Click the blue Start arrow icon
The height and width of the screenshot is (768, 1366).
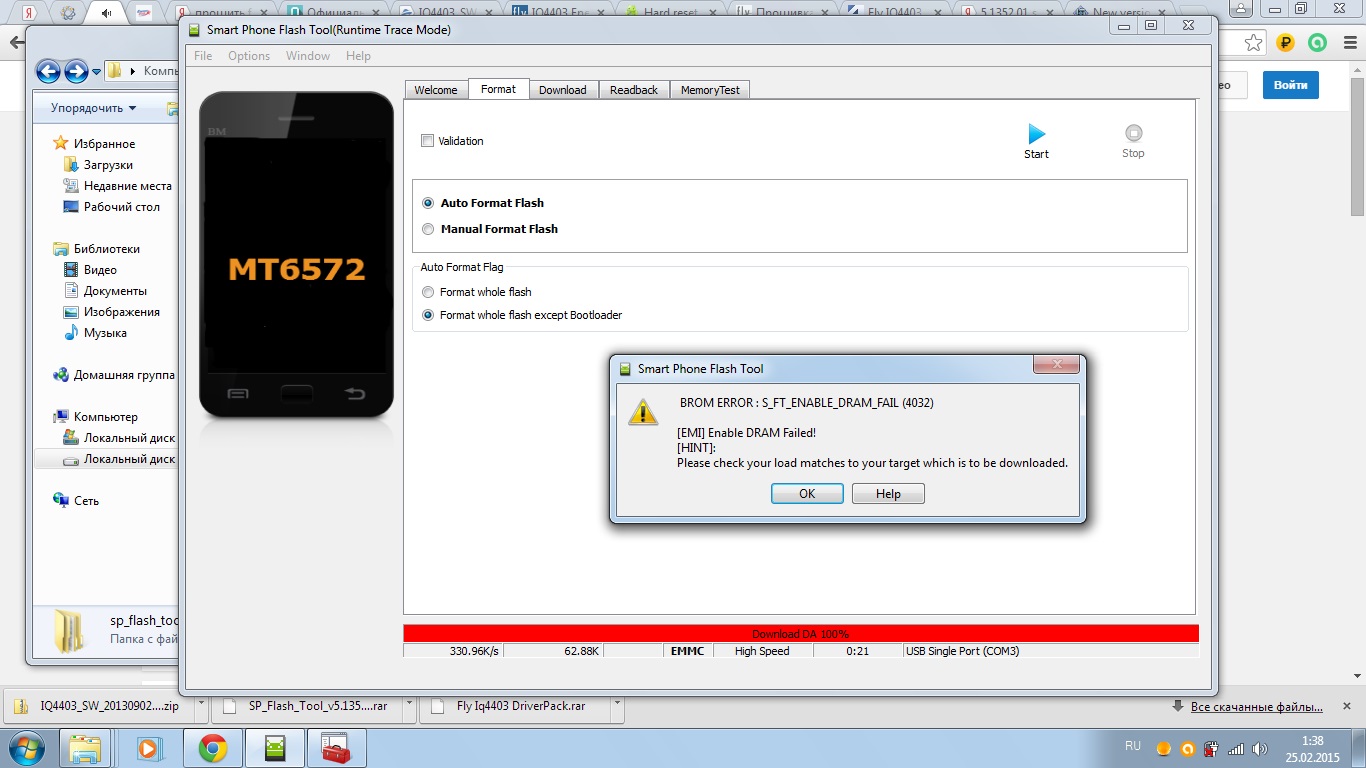click(x=1036, y=134)
